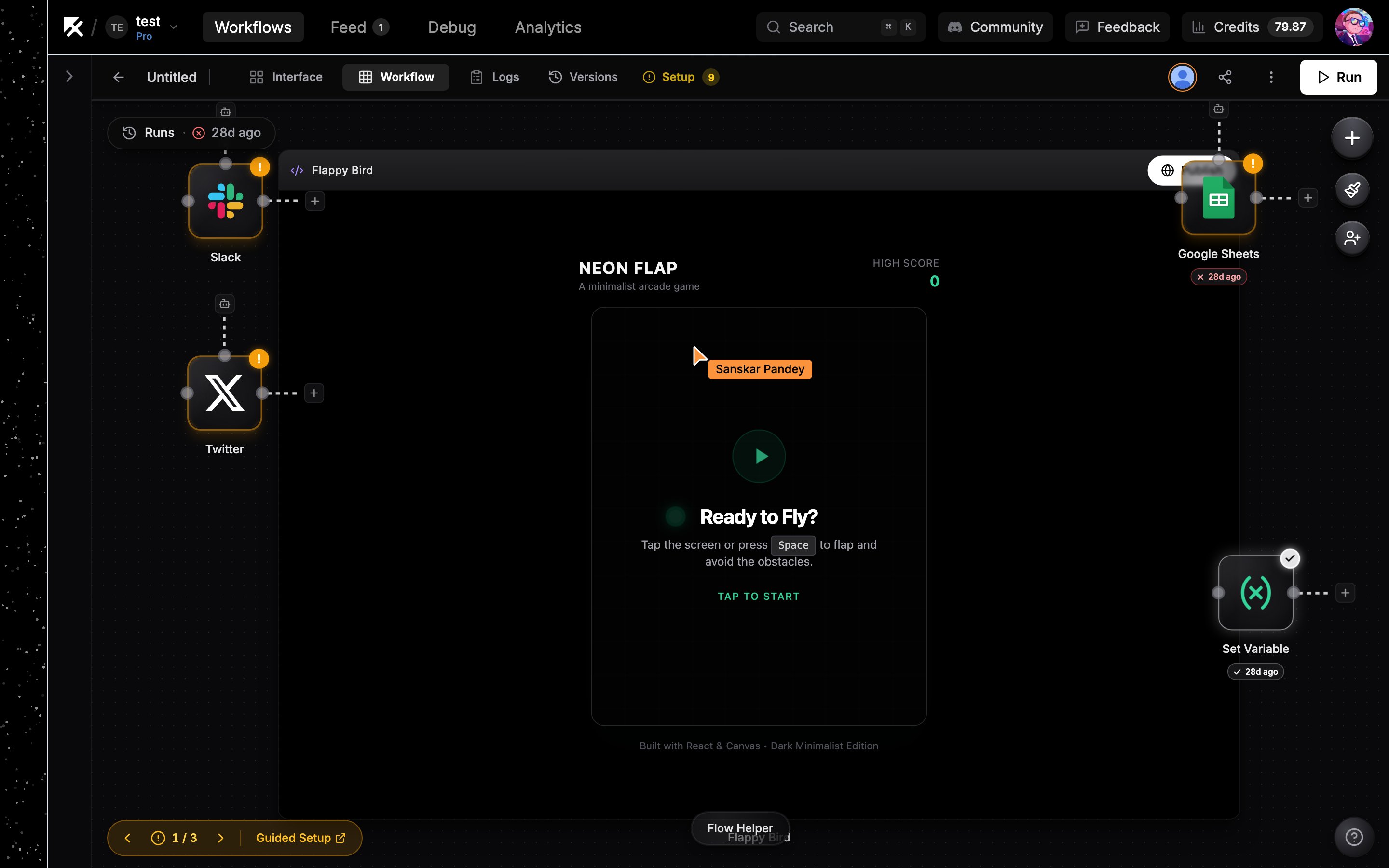1389x868 pixels.
Task: Switch to the Logs tab
Action: pos(494,77)
